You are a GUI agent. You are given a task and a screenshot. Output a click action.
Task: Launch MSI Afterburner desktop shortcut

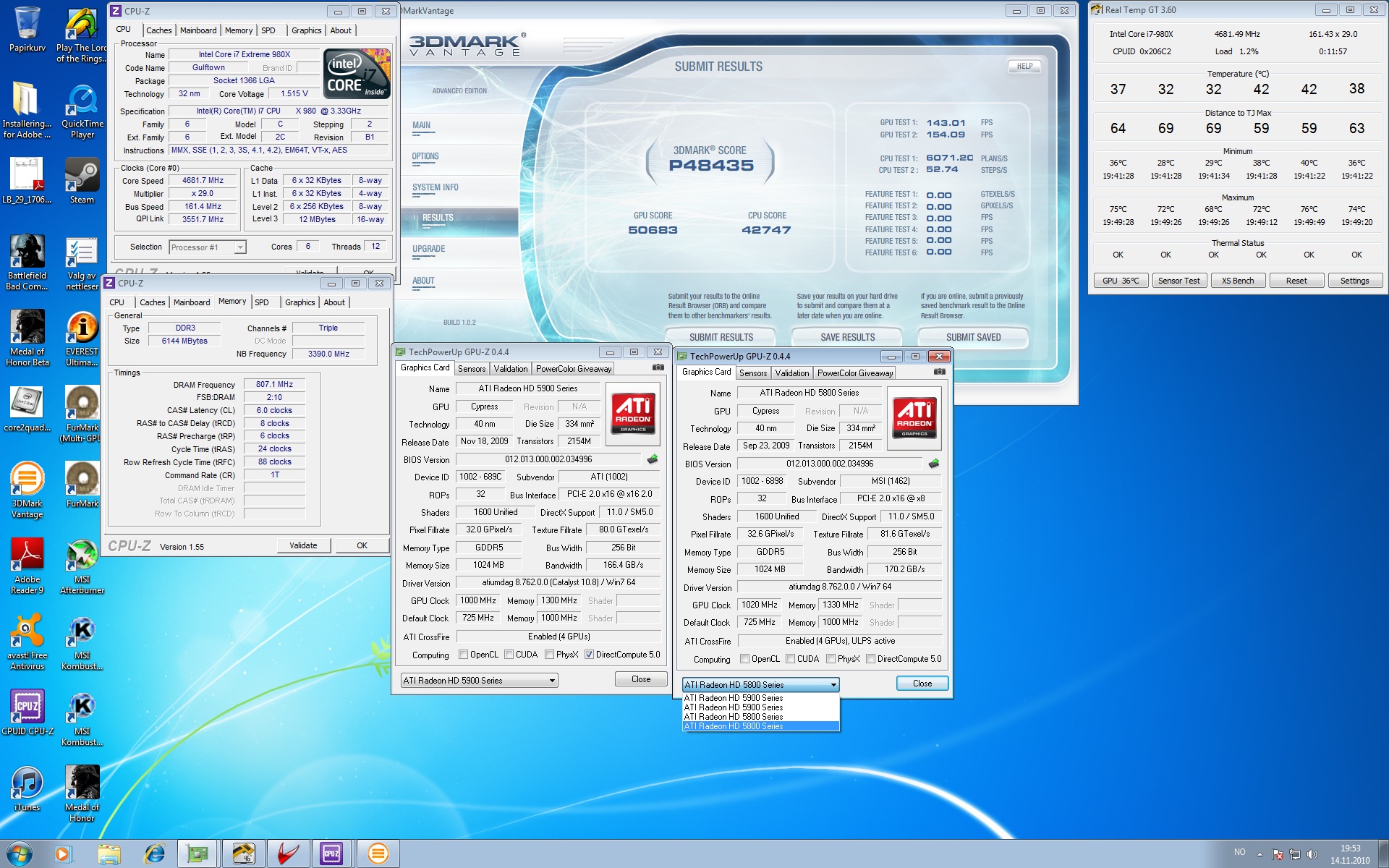click(82, 566)
